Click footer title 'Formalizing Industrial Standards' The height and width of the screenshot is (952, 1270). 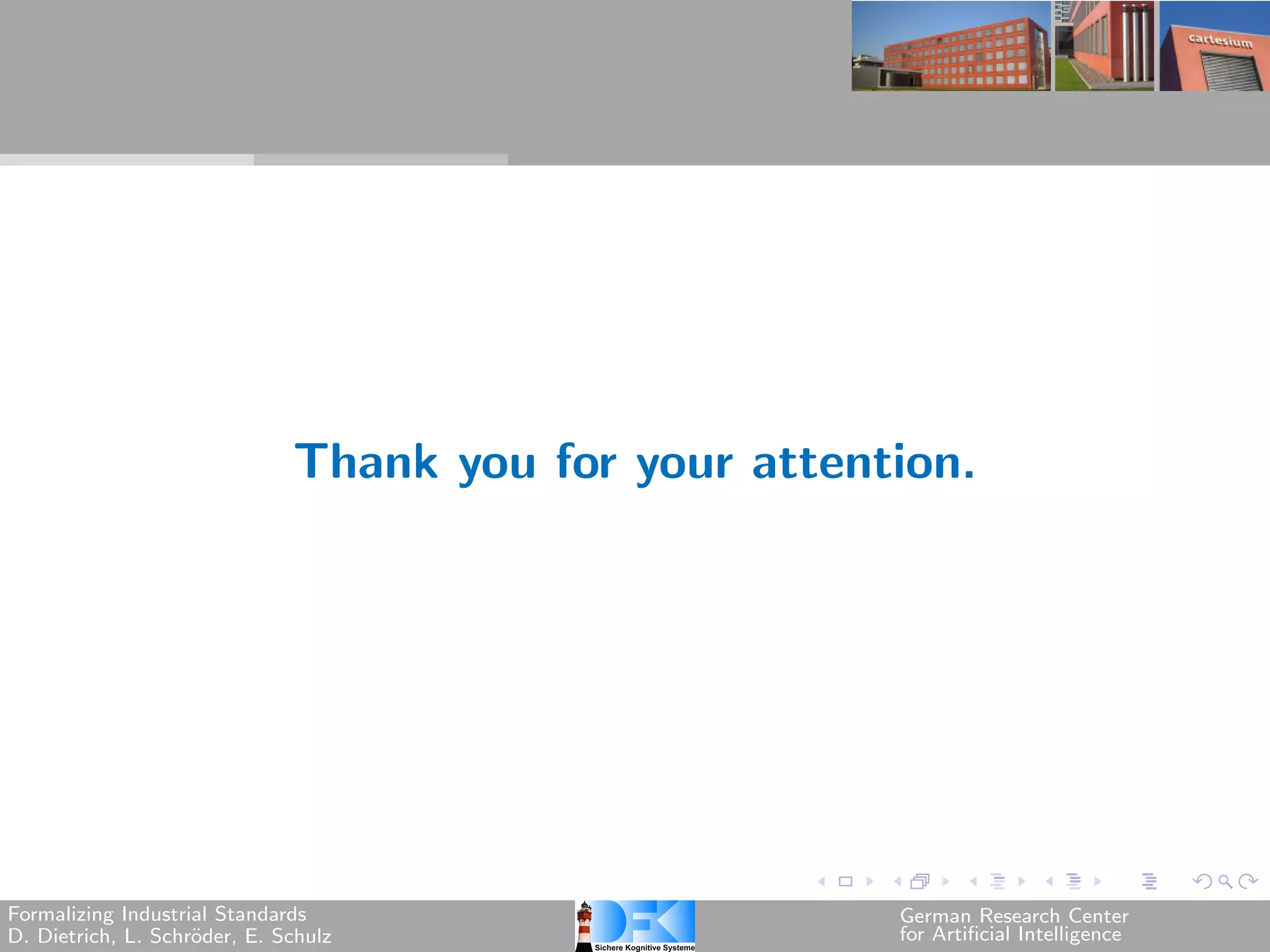(x=157, y=915)
